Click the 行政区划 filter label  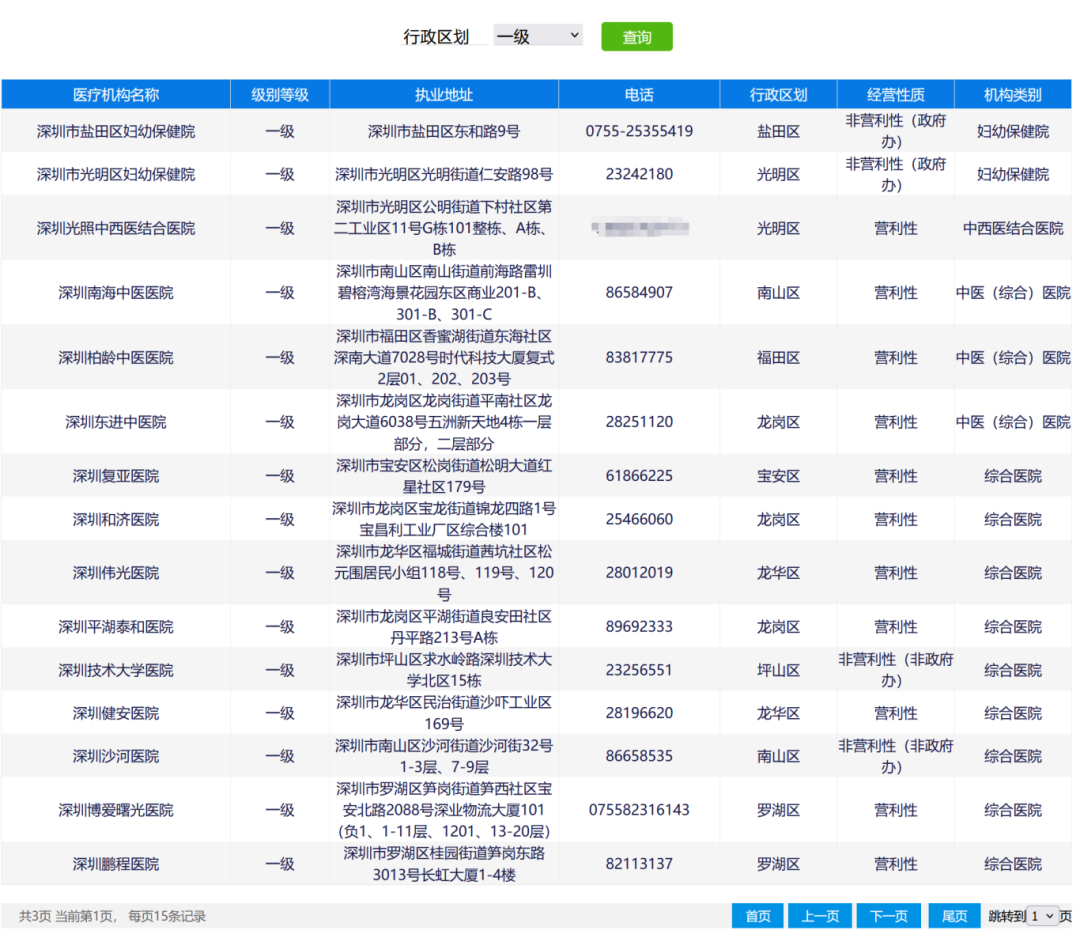[x=436, y=37]
